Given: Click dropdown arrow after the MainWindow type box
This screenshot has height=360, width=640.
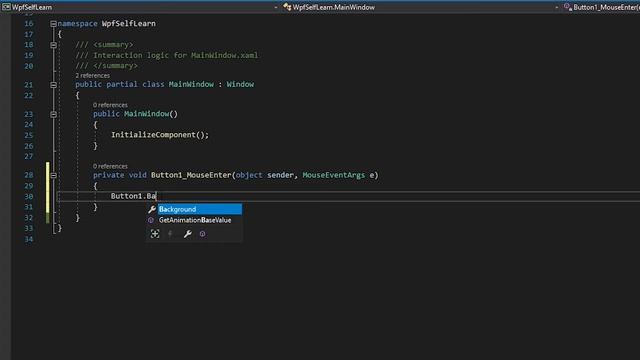Looking at the screenshot, I should [556, 7].
